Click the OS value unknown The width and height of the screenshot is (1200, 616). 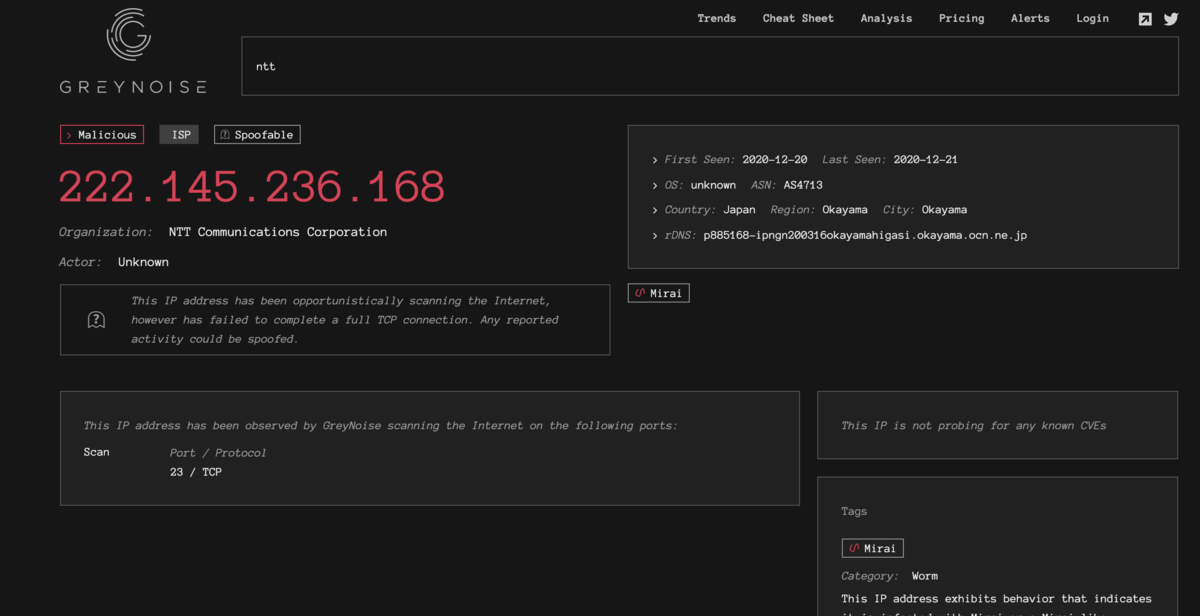coord(713,185)
